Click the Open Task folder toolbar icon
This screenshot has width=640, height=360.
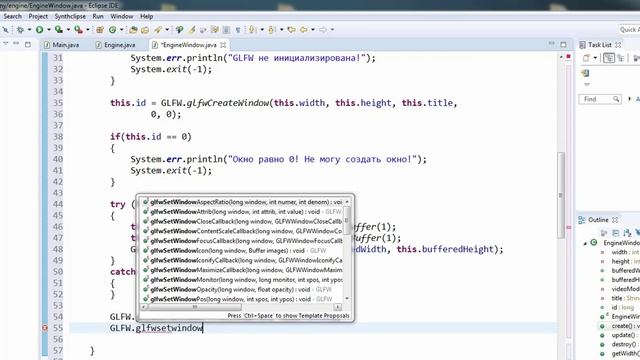click(x=145, y=29)
